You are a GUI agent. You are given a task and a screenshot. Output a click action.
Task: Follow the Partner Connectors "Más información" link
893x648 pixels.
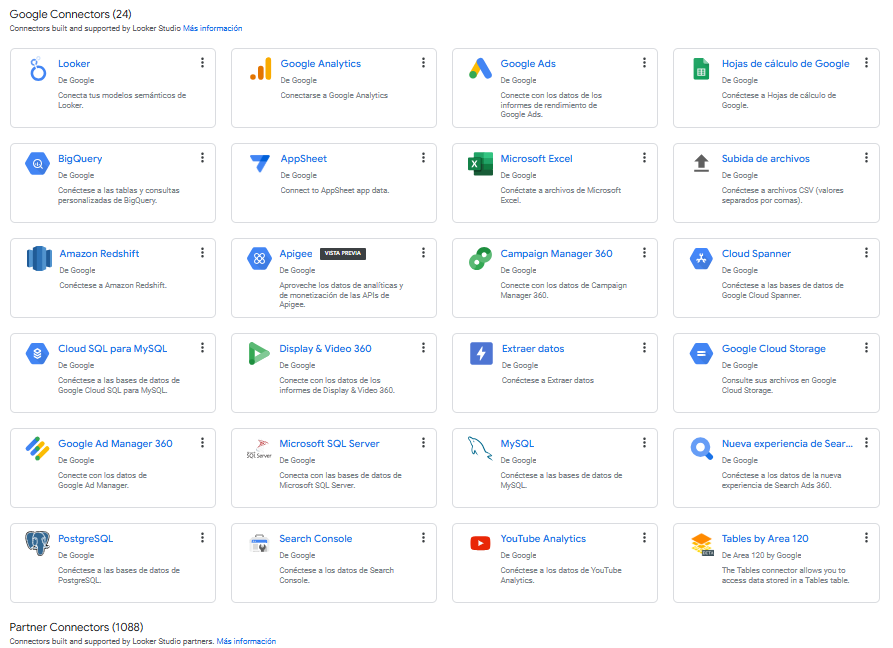click(x=246, y=641)
